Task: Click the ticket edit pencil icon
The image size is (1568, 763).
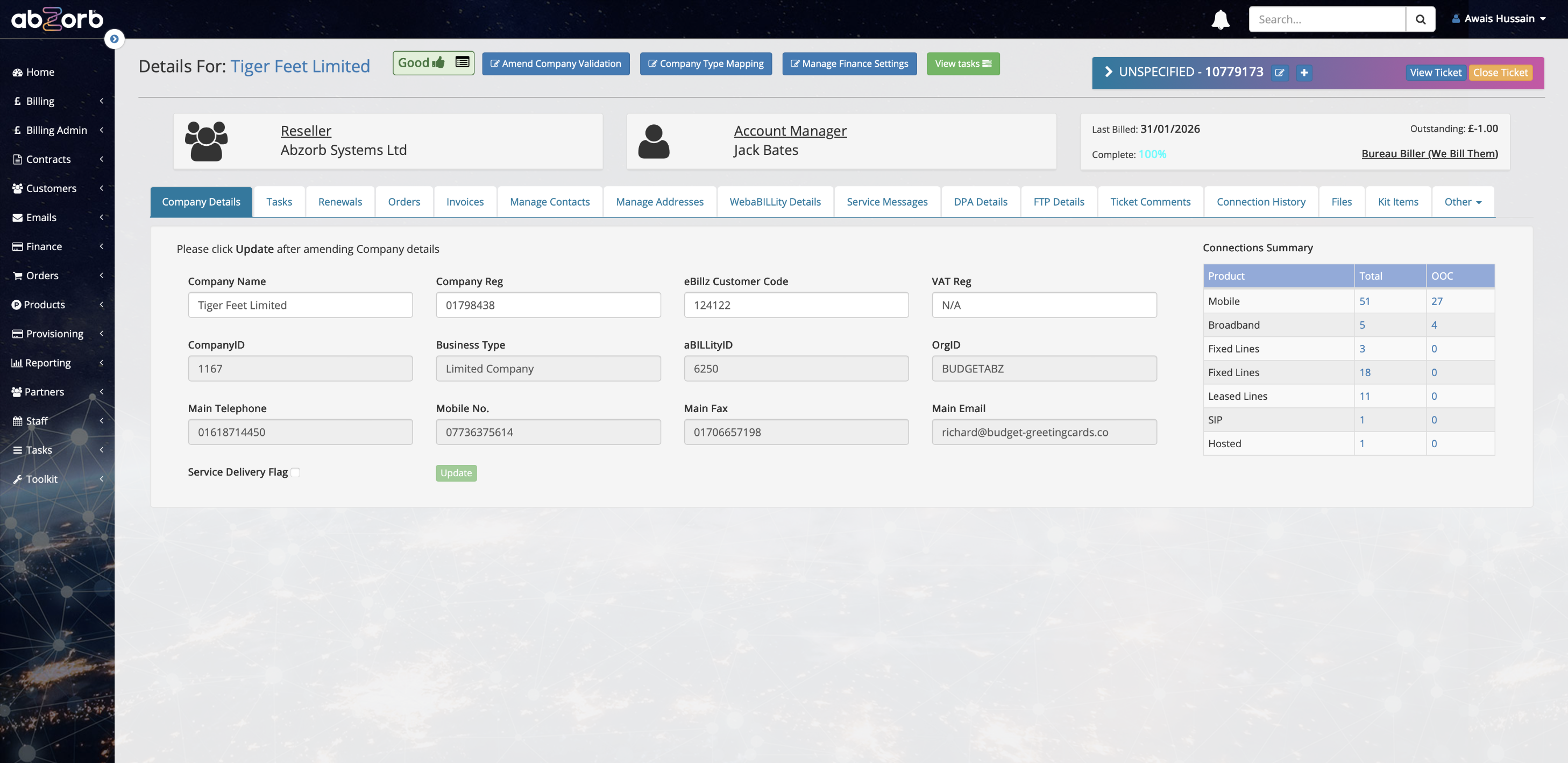Action: click(1280, 73)
